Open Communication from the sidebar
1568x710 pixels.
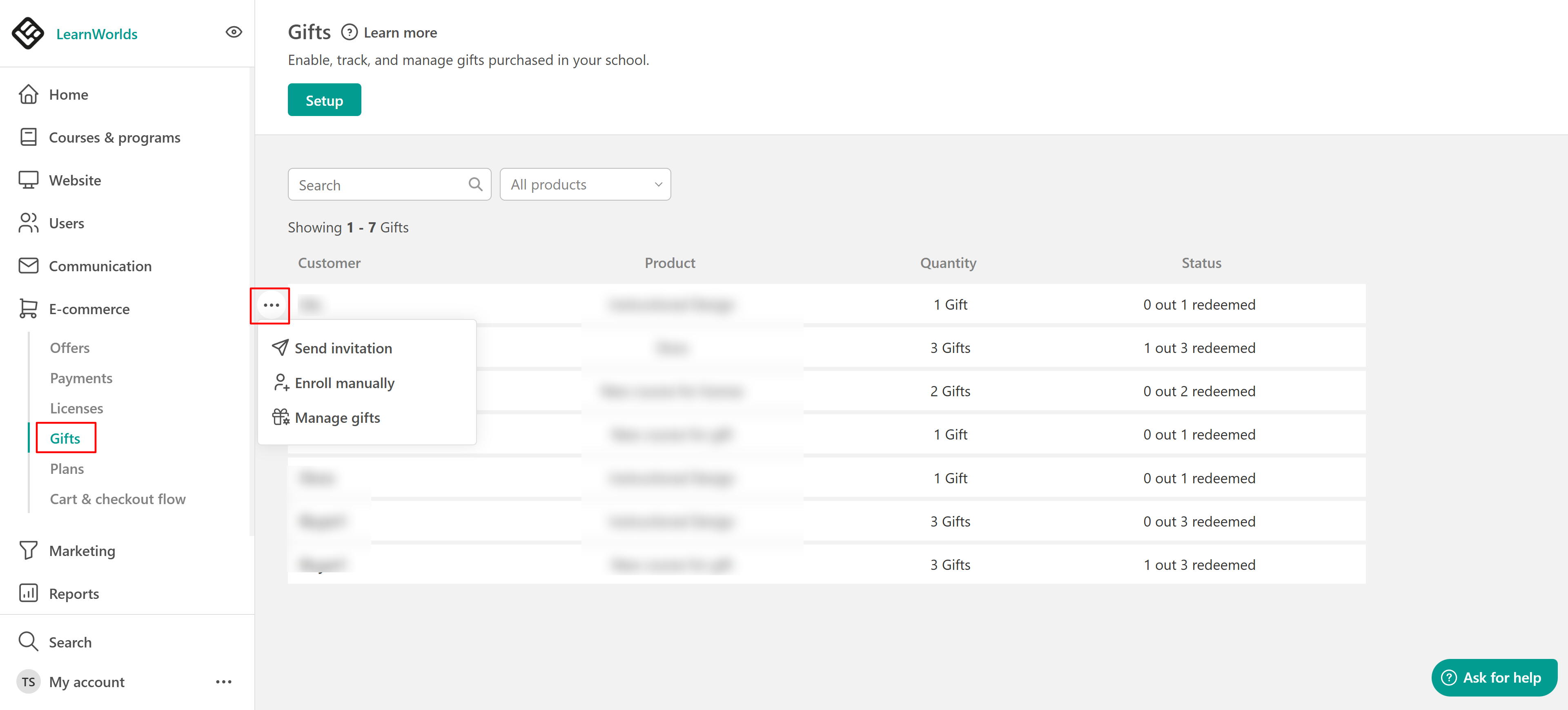click(100, 266)
